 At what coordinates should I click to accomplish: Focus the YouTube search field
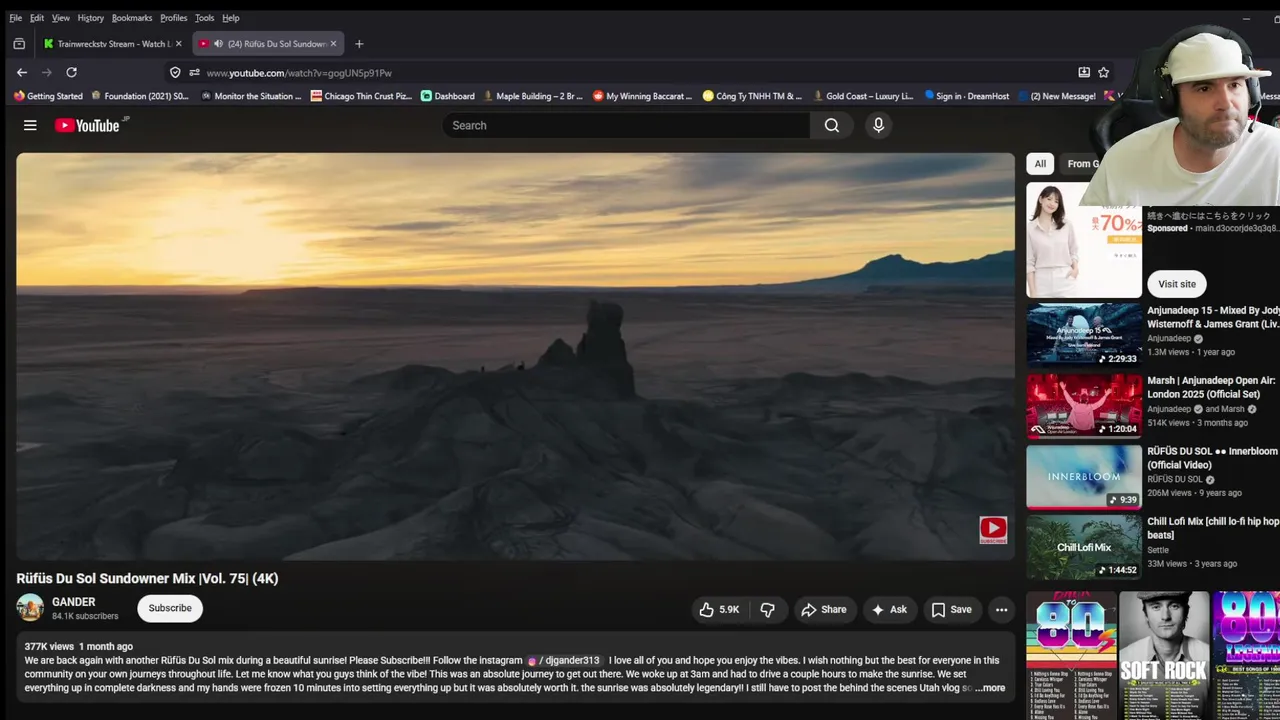point(626,125)
